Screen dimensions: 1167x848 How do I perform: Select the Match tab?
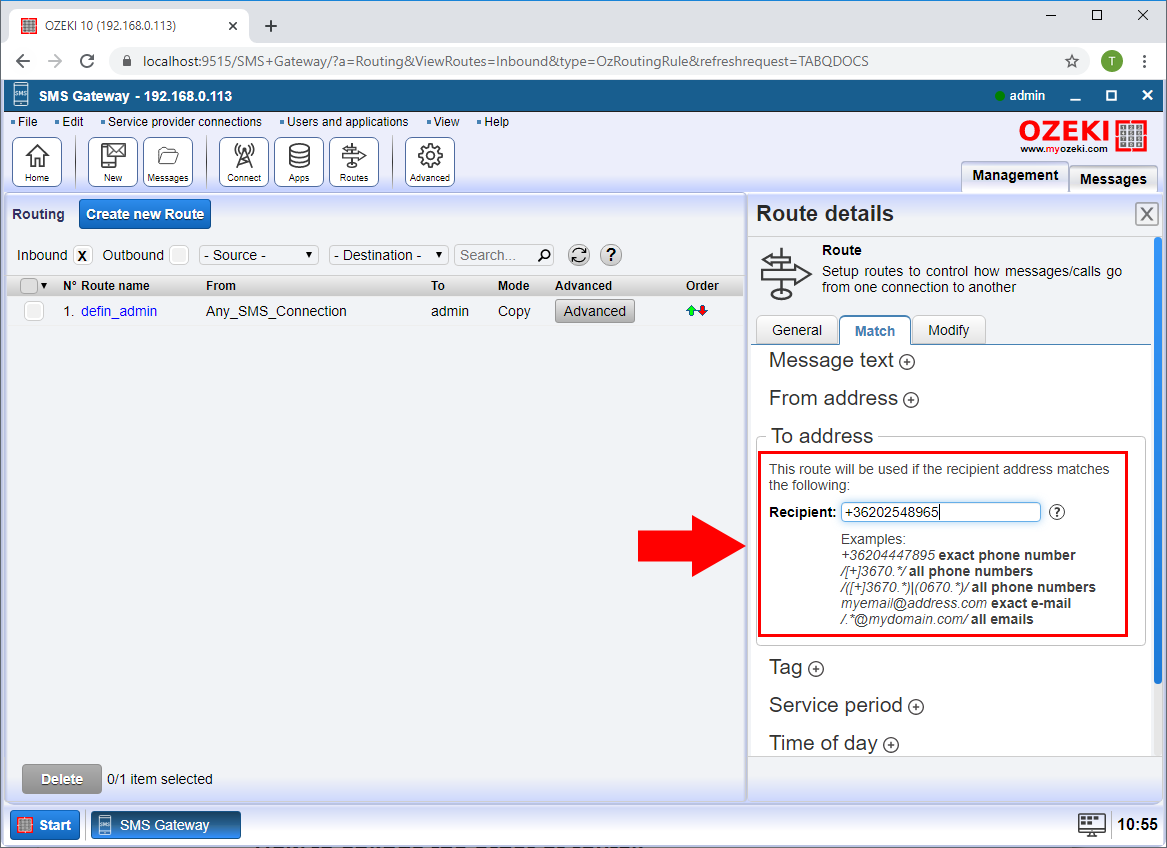point(875,331)
